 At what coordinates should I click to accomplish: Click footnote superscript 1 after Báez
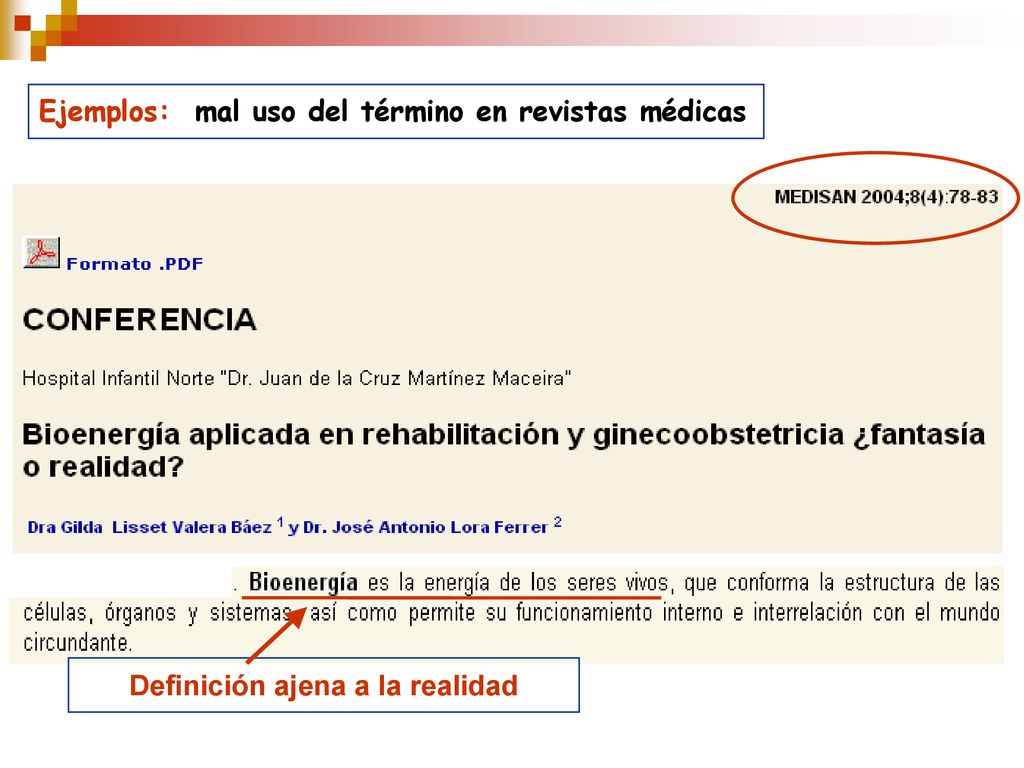[280, 522]
